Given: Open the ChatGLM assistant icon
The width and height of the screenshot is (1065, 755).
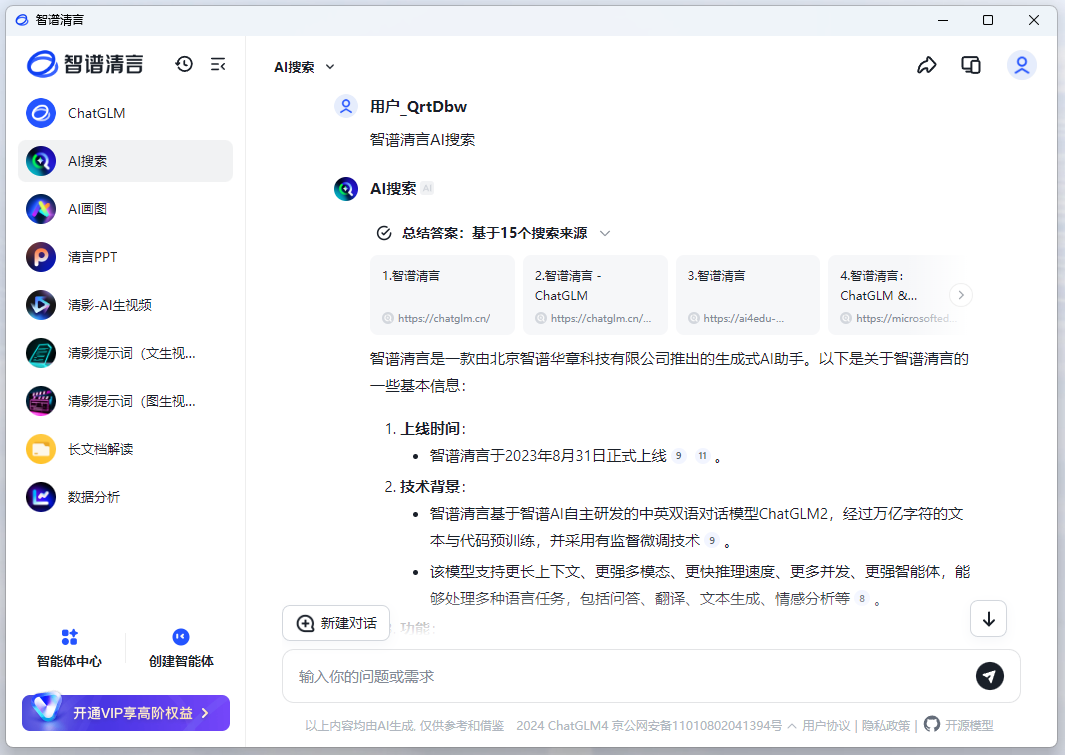Looking at the screenshot, I should [41, 113].
